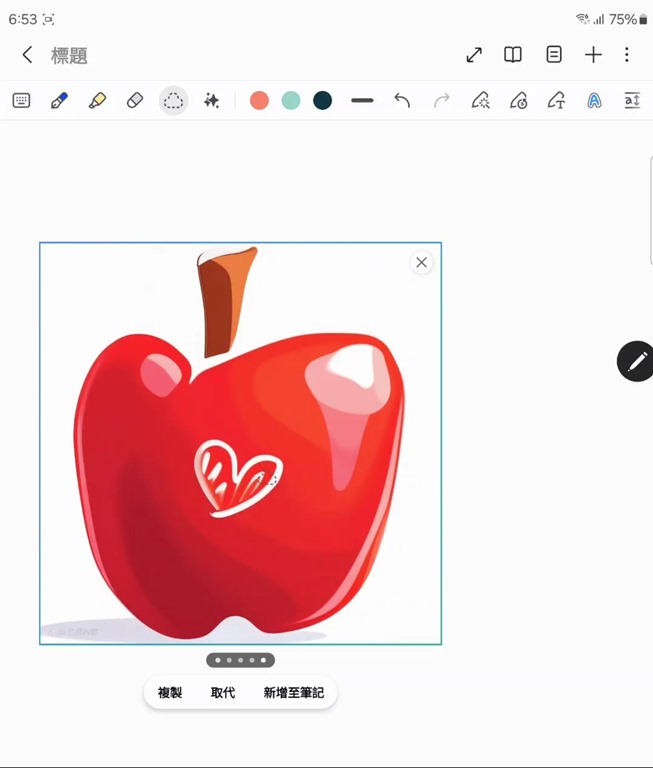
Task: Tap the battery 75% status indicator
Action: pyautogui.click(x=628, y=19)
